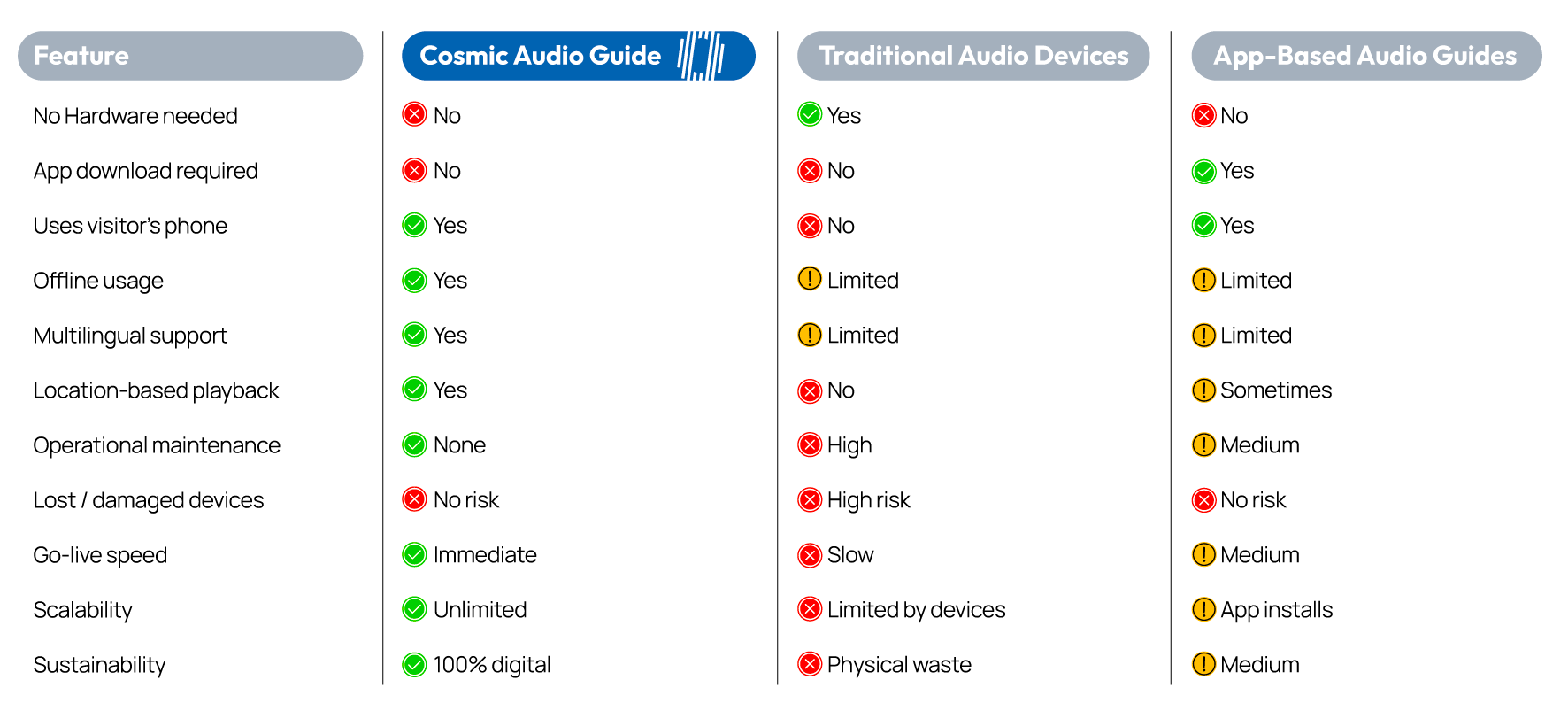Click the 'Multilingual support' feature label
The width and height of the screenshot is (1568, 703).
(130, 336)
